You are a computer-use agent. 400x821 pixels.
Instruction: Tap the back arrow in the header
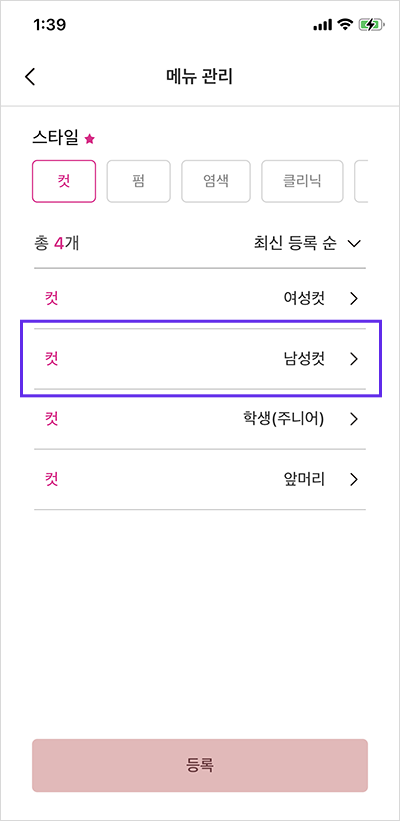[30, 76]
